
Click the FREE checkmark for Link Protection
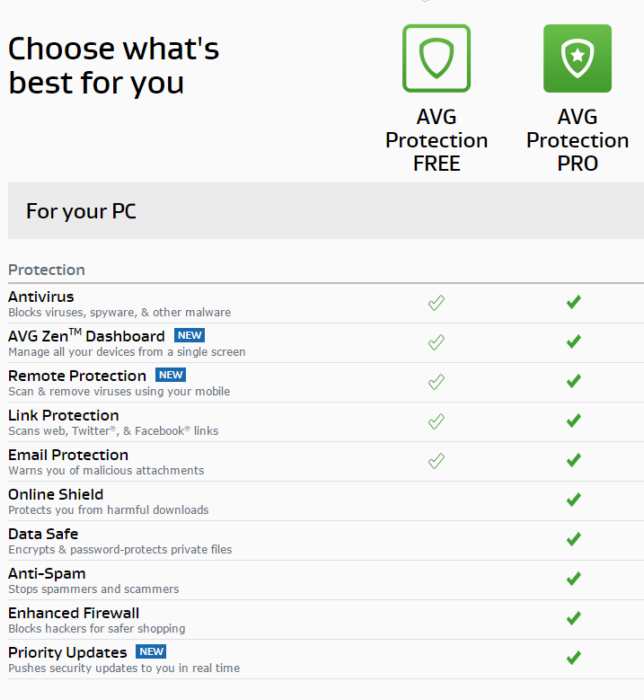pyautogui.click(x=436, y=421)
